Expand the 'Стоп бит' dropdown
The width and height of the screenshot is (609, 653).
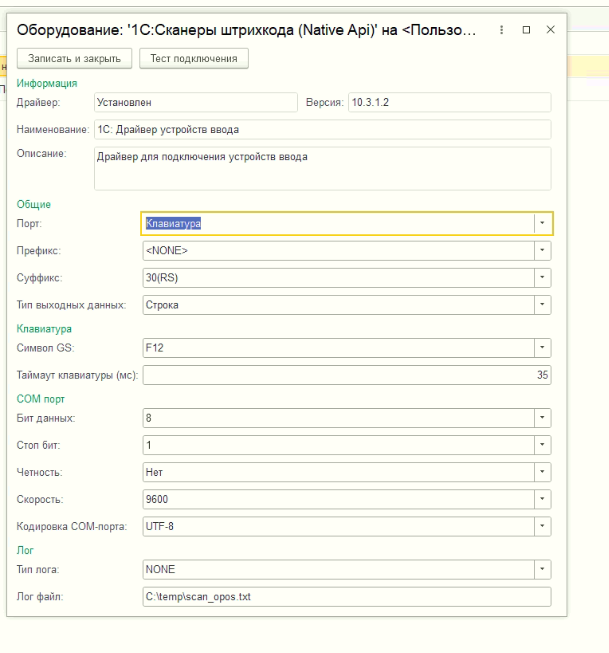click(x=542, y=445)
